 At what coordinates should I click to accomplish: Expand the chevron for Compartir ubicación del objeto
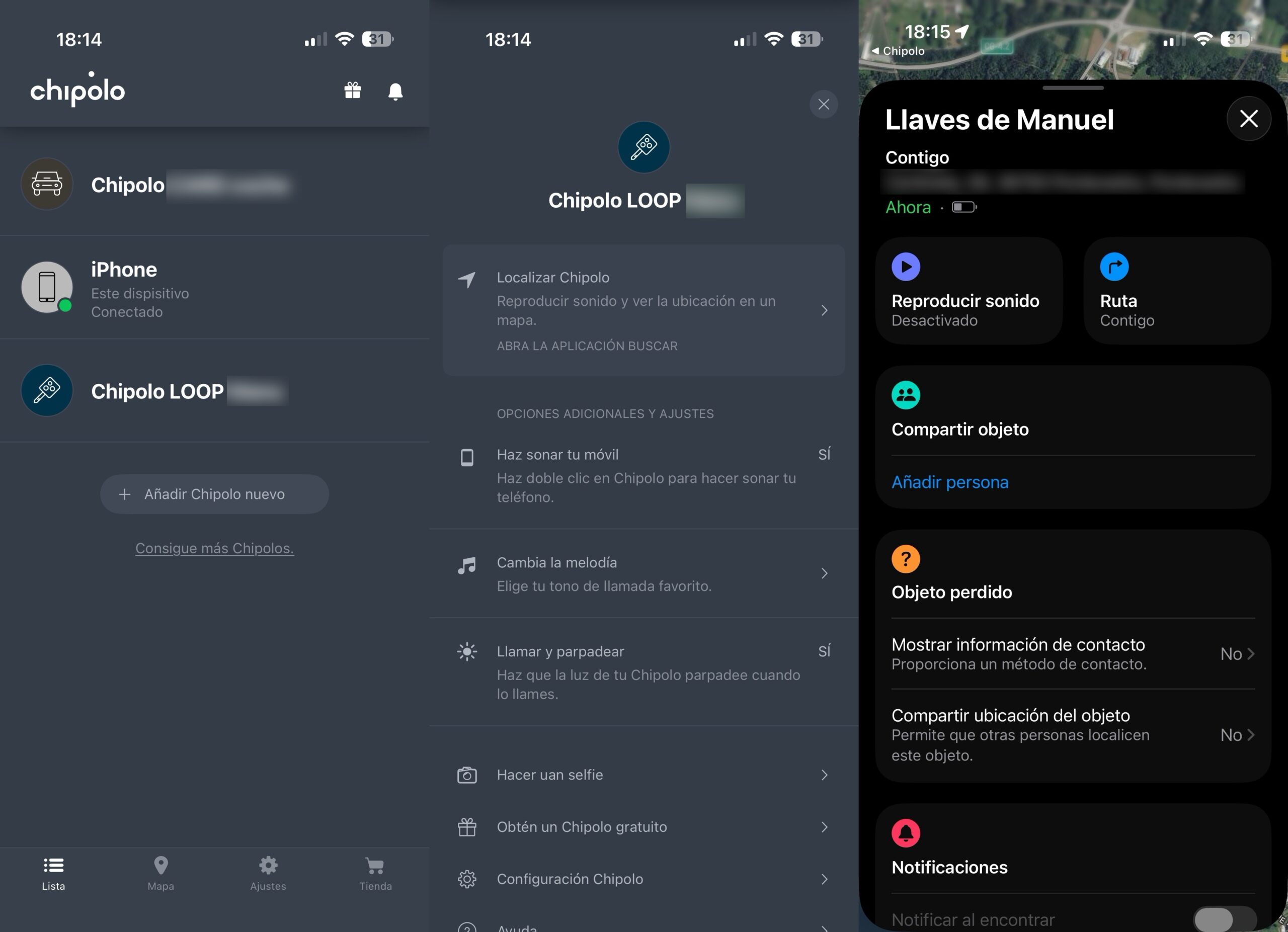1251,735
